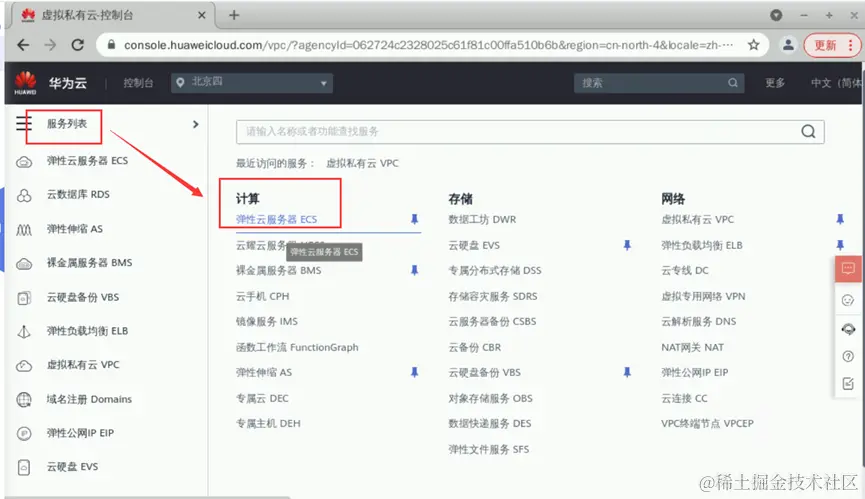Click the 云数据库 RDS sidebar icon
Image resolution: width=865 pixels, height=499 pixels.
point(24,195)
